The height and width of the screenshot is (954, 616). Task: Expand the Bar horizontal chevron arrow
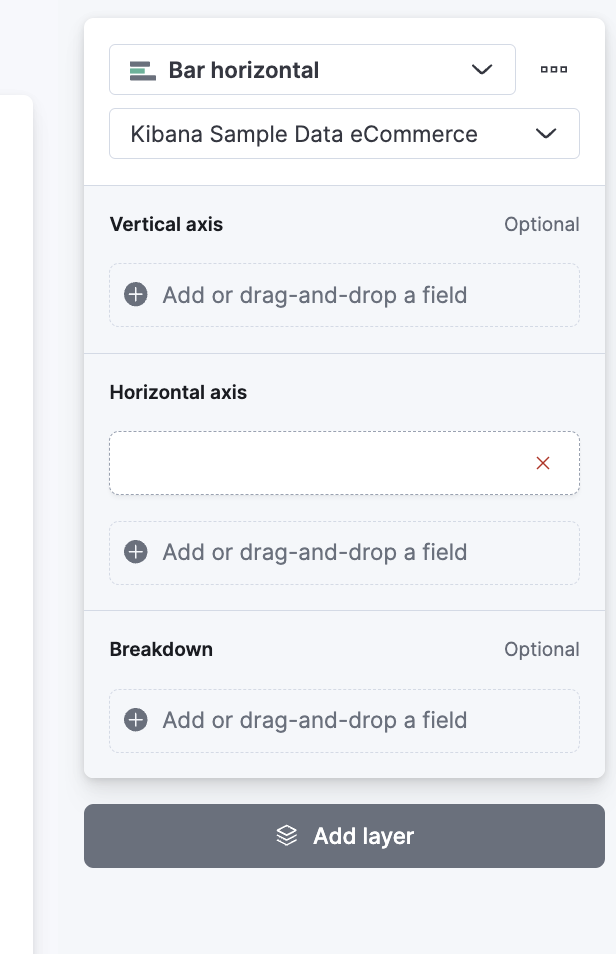[x=482, y=70]
